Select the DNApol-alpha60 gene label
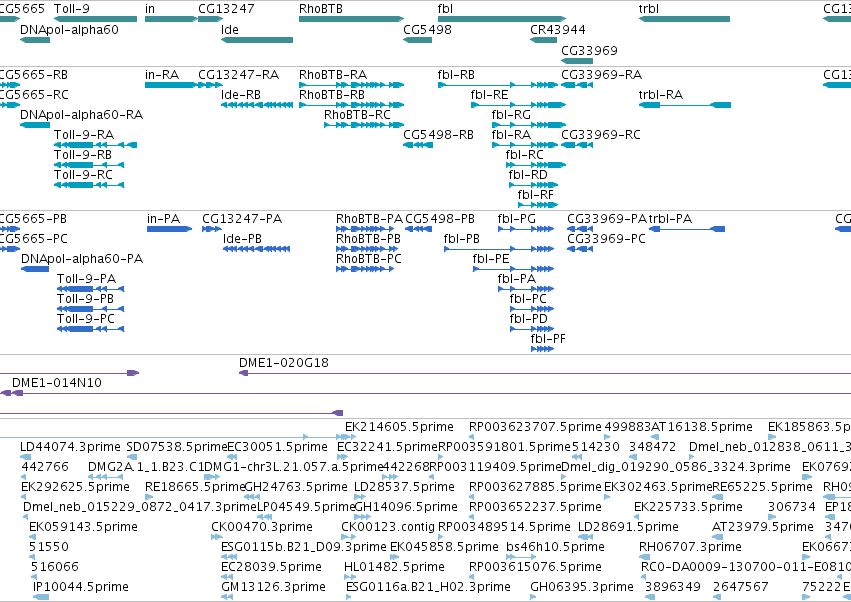 pos(69,30)
